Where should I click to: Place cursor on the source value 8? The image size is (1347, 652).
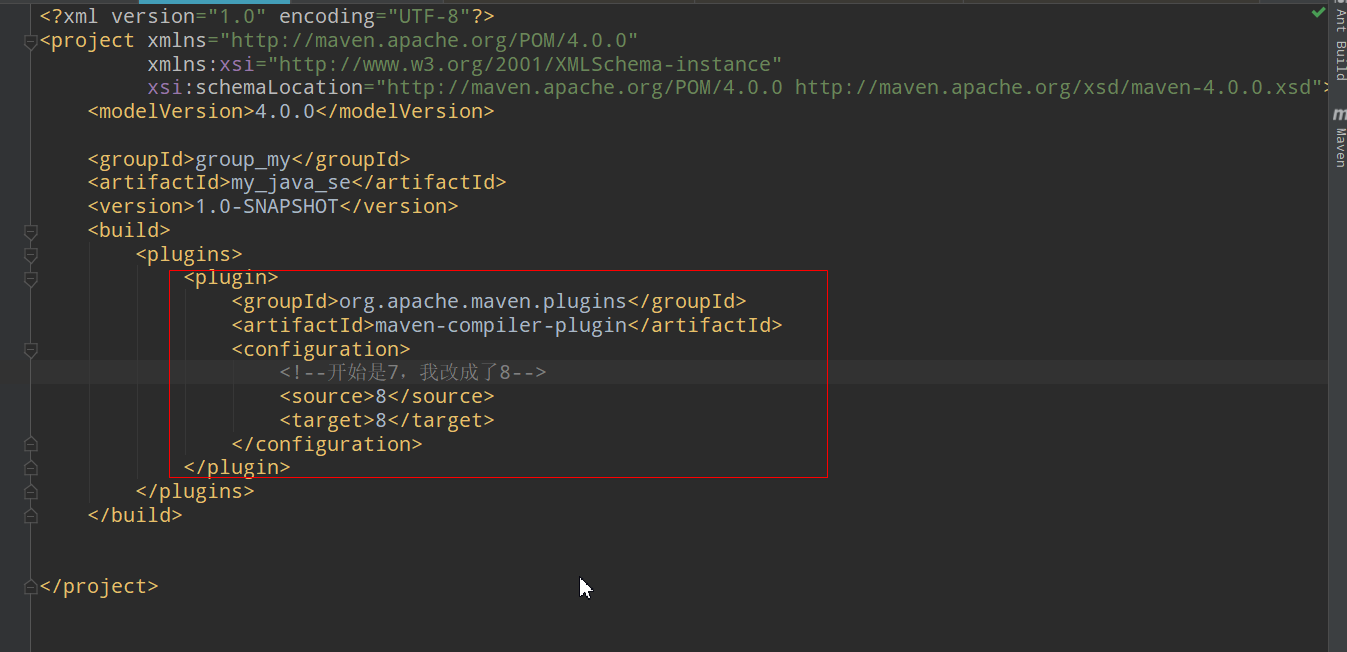click(381, 395)
